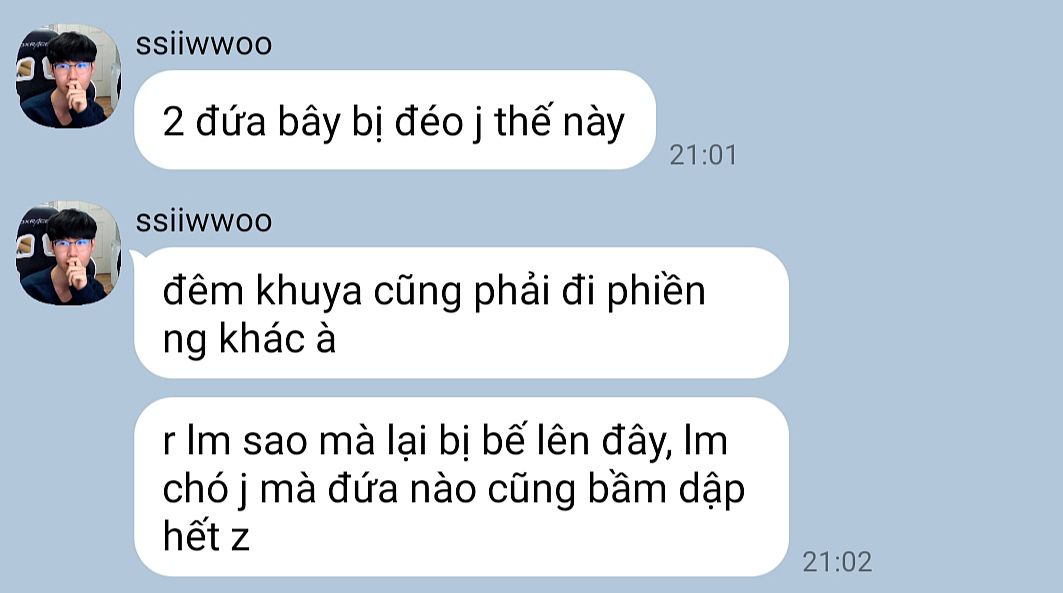Click the tail pointer of the 'đêm khuya' bubble
The image size is (1063, 593).
tap(134, 255)
